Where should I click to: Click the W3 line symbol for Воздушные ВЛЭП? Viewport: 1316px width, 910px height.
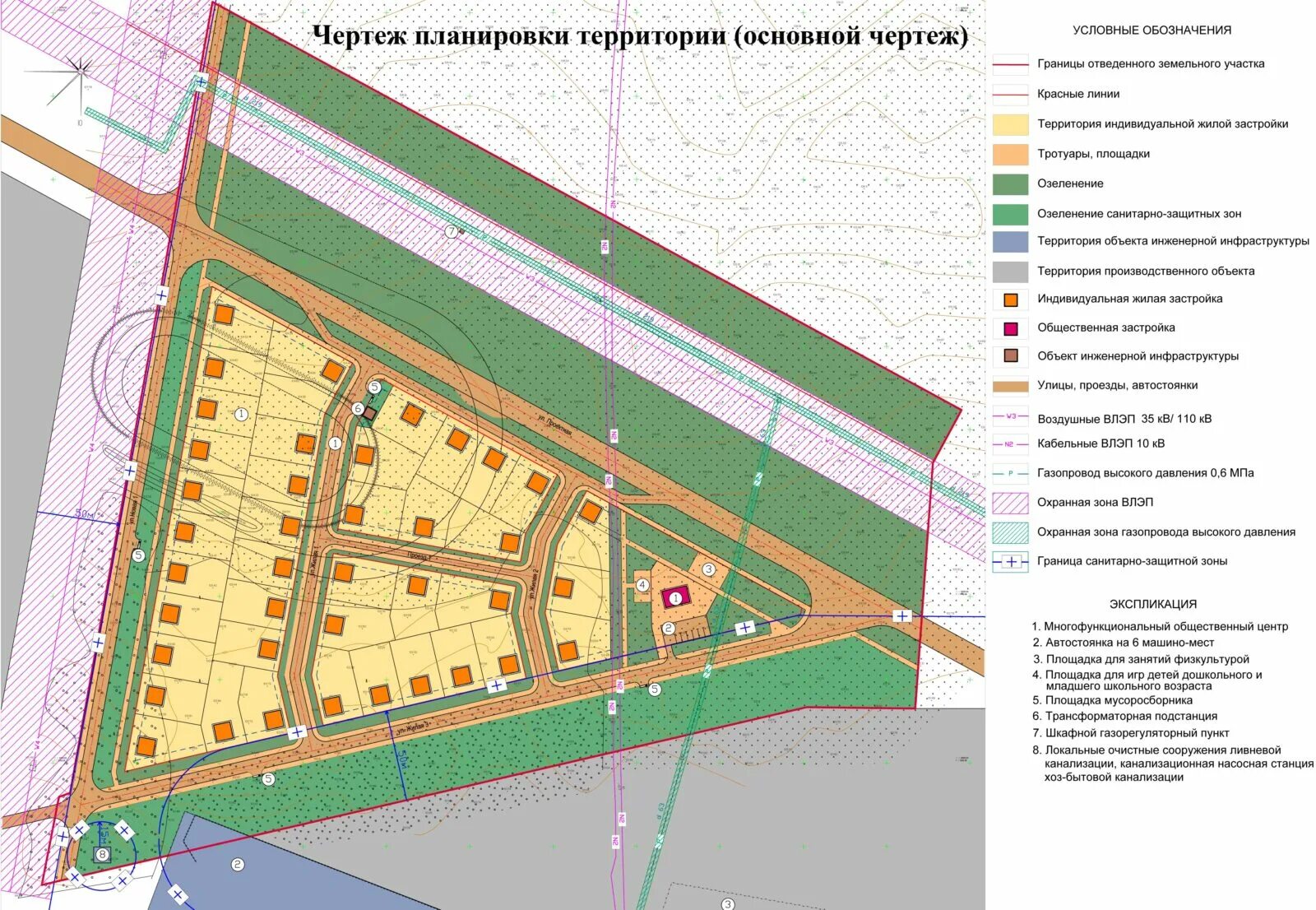pyautogui.click(x=1011, y=416)
